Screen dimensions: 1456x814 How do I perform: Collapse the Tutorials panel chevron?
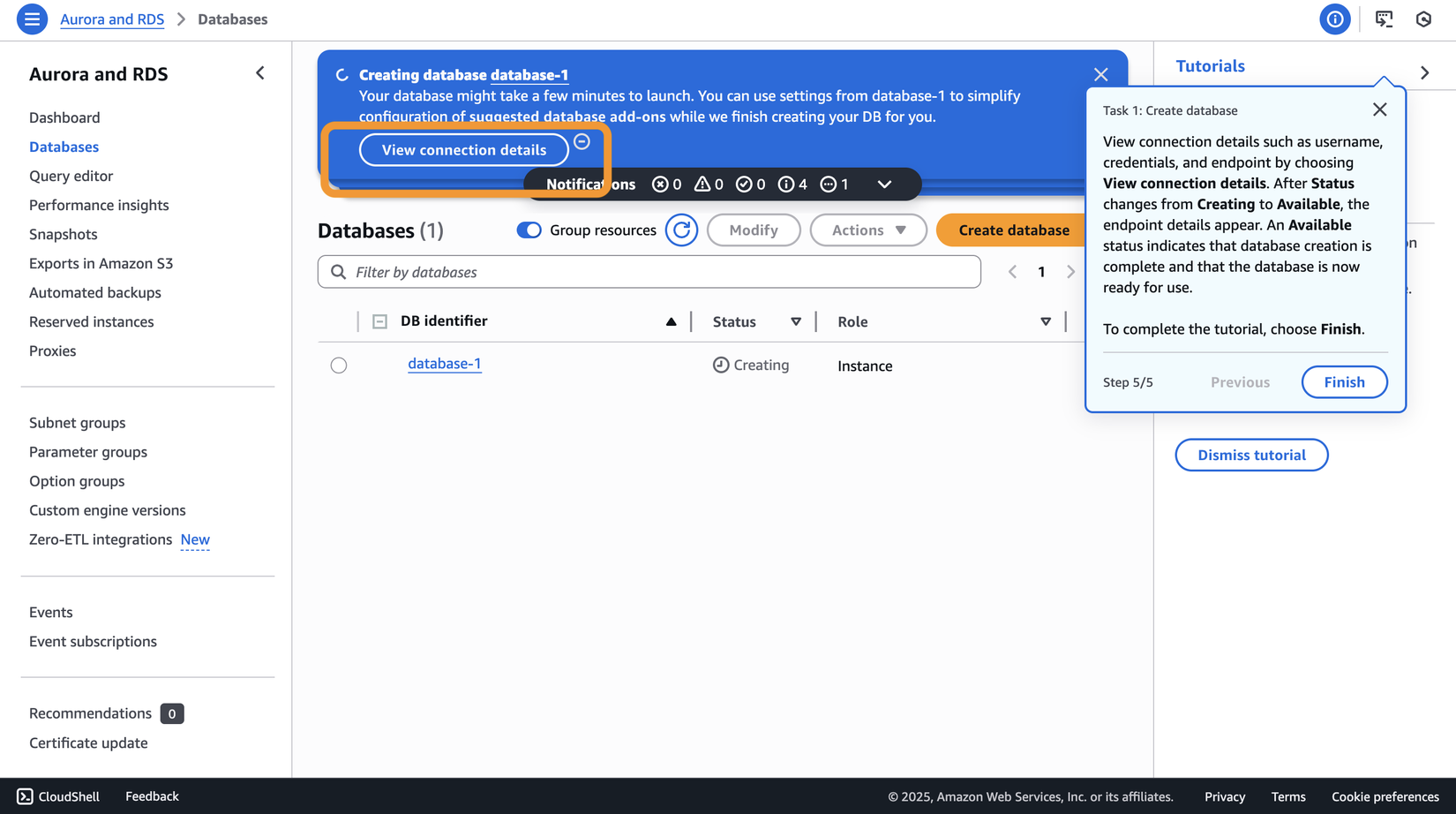tap(1424, 73)
